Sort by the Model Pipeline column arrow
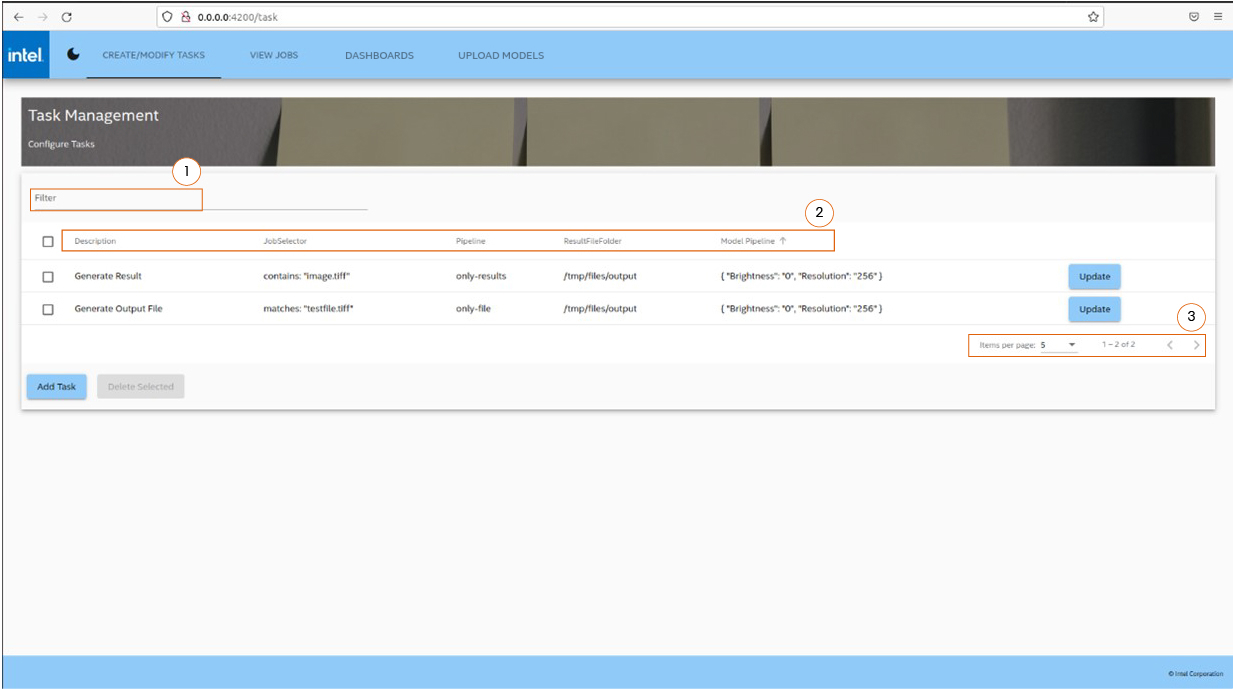Screen dimensions: 1233x689 coord(781,240)
